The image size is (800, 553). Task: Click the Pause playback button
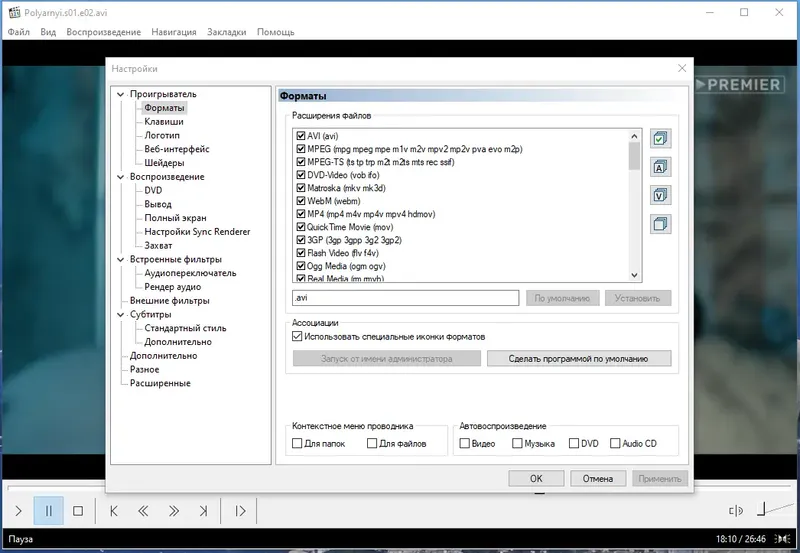tap(48, 511)
